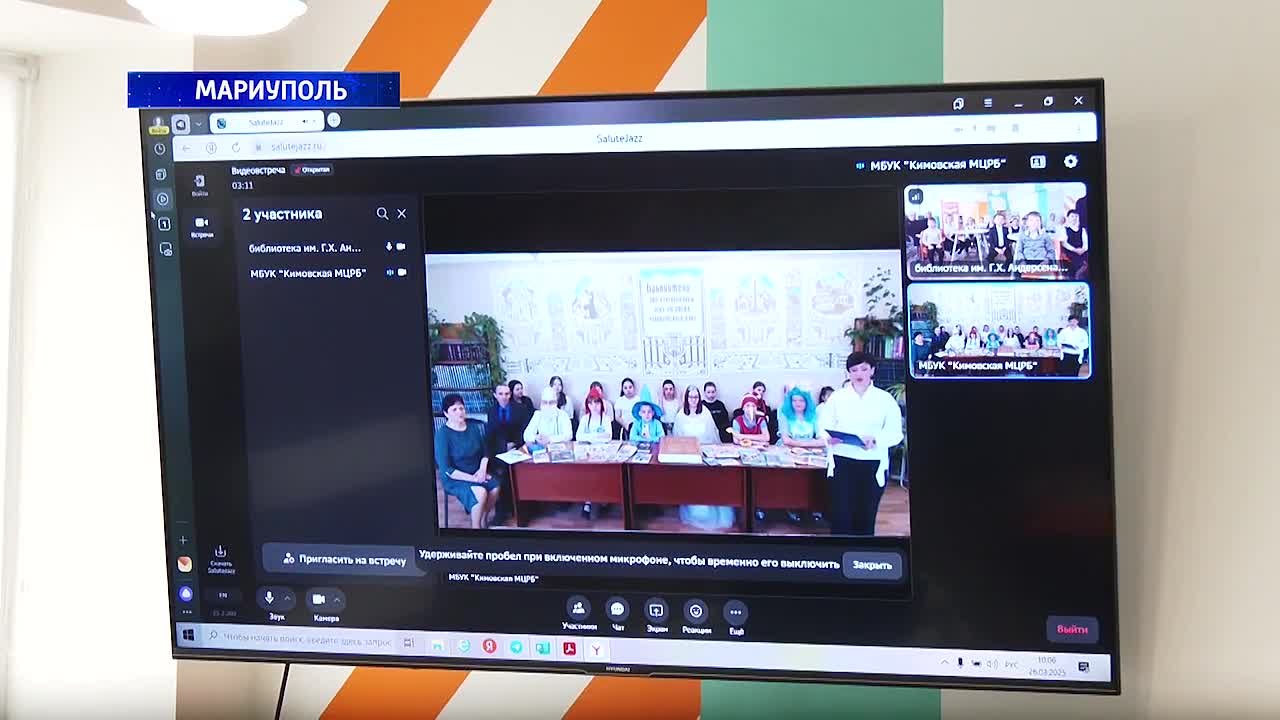The image size is (1280, 720).
Task: Open МБУК Кимовская МЦРБ video thumbnail
Action: click(x=999, y=330)
